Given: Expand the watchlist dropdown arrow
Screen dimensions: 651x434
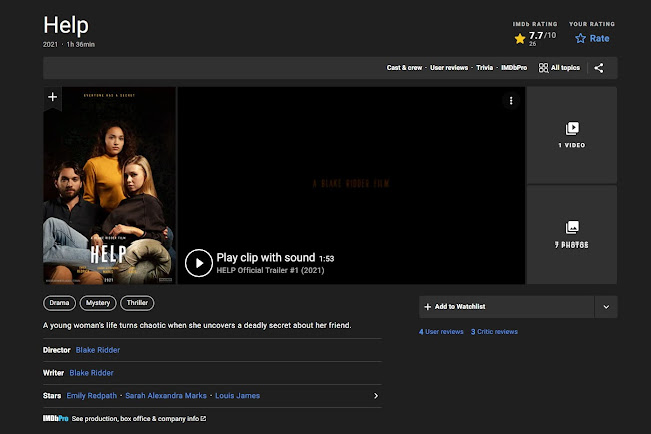Looking at the screenshot, I should point(606,307).
